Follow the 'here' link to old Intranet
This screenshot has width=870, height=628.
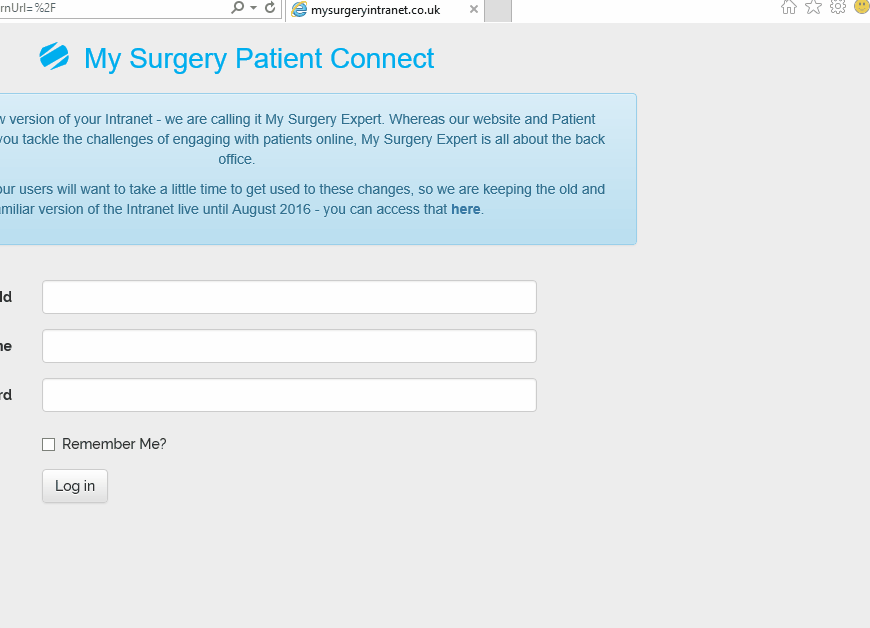[x=466, y=209]
